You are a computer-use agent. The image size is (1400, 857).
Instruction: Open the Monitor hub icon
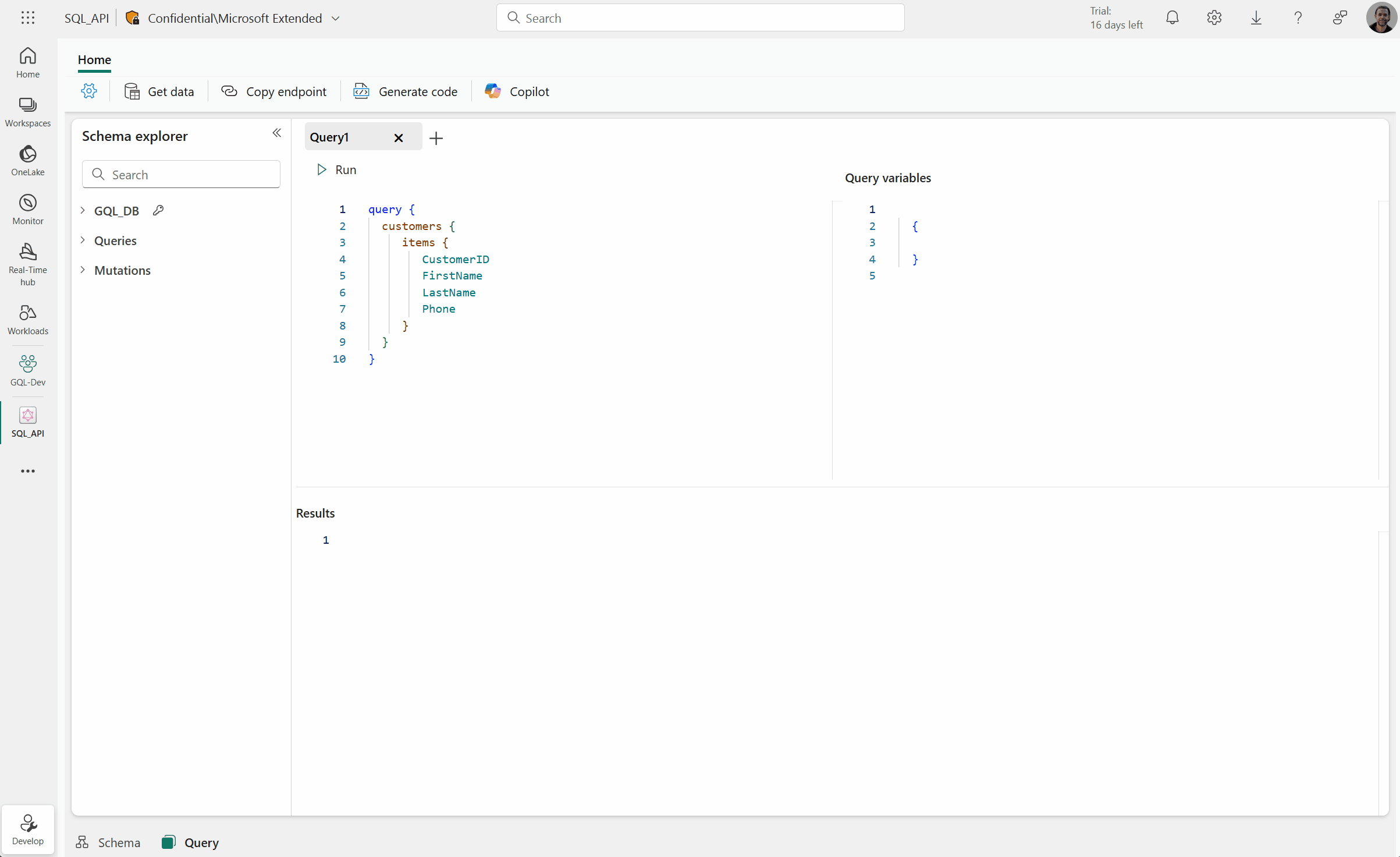pos(27,209)
